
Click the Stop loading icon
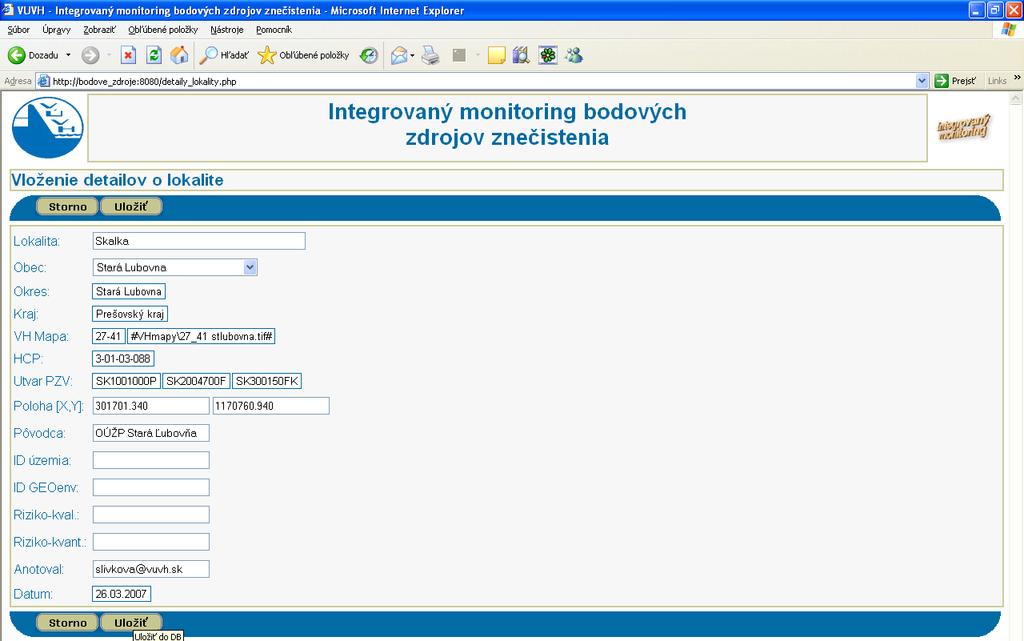(129, 55)
